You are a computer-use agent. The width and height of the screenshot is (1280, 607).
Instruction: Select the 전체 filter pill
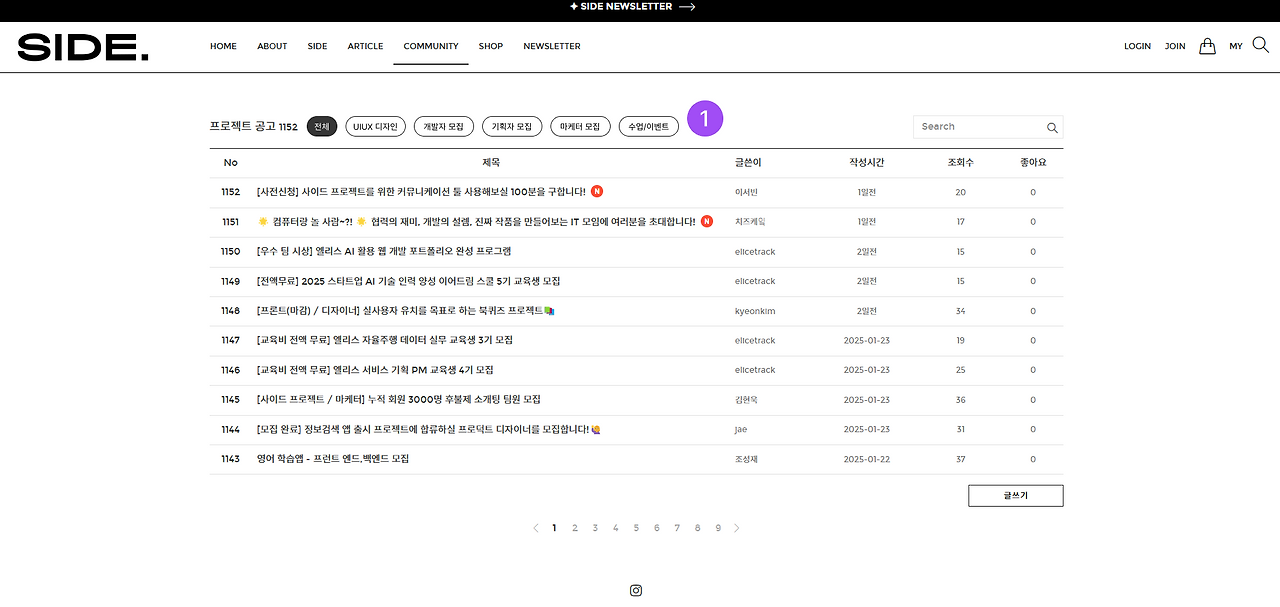pos(321,126)
